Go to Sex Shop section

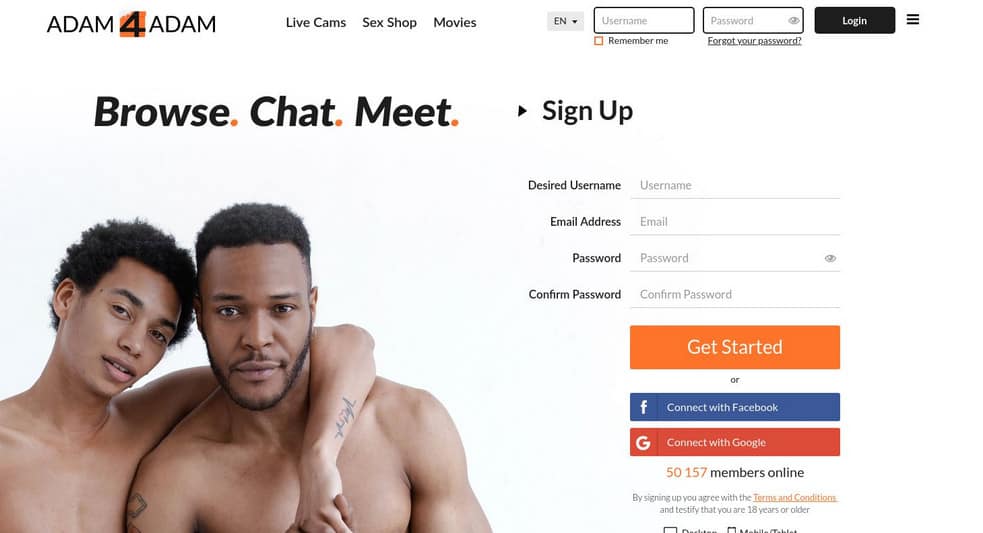tap(389, 23)
